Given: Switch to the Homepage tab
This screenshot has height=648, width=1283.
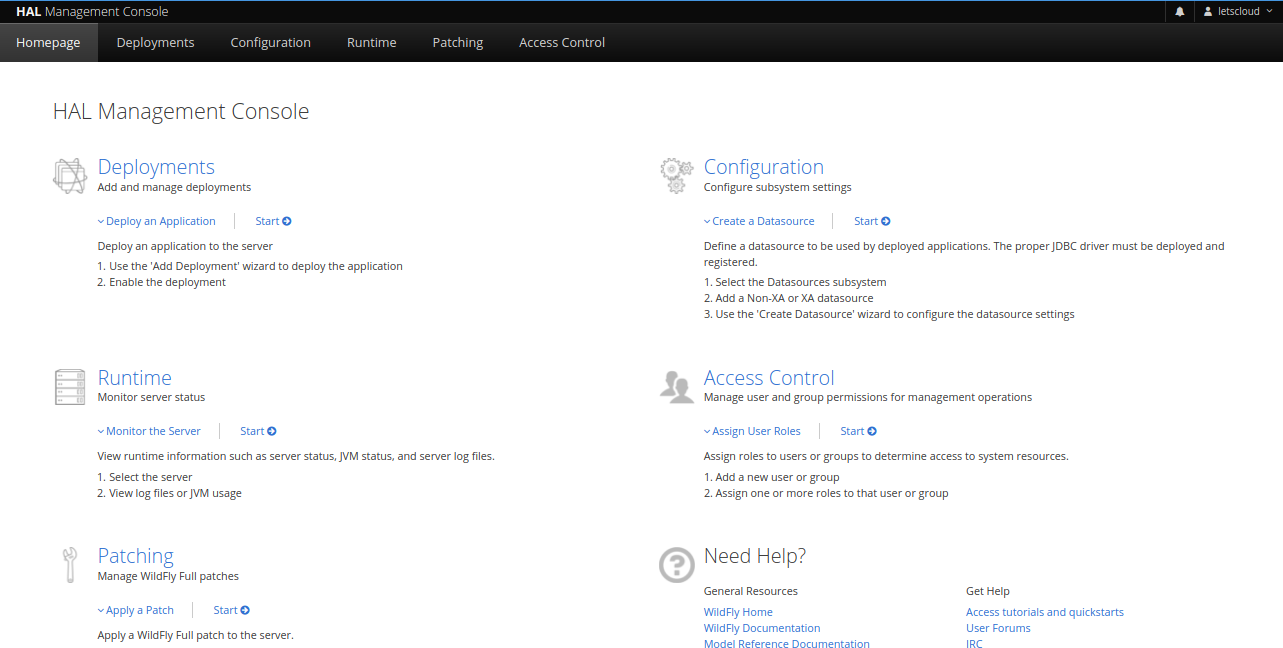Looking at the screenshot, I should 48,43.
